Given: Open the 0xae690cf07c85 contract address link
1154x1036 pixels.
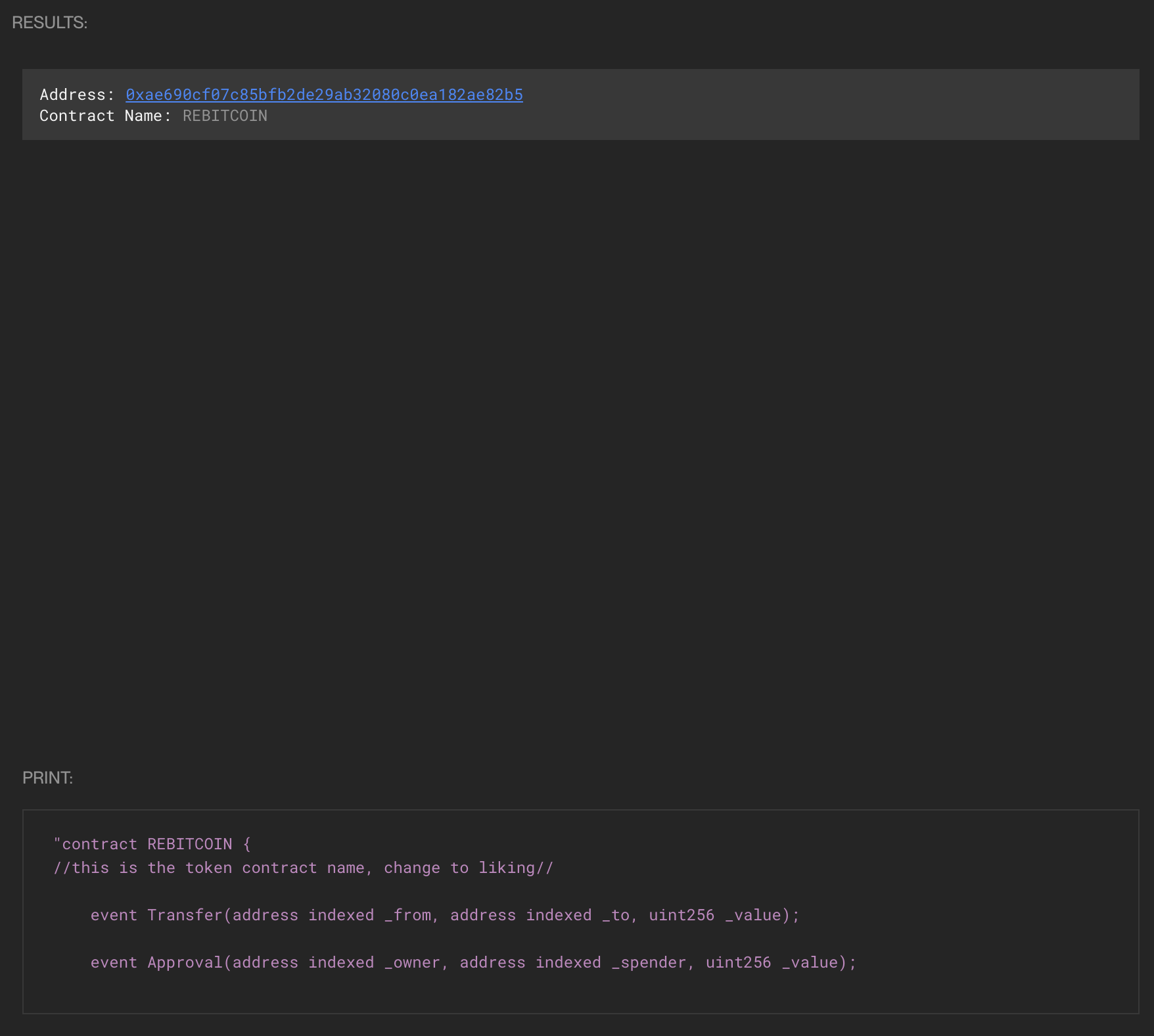Looking at the screenshot, I should (x=324, y=95).
